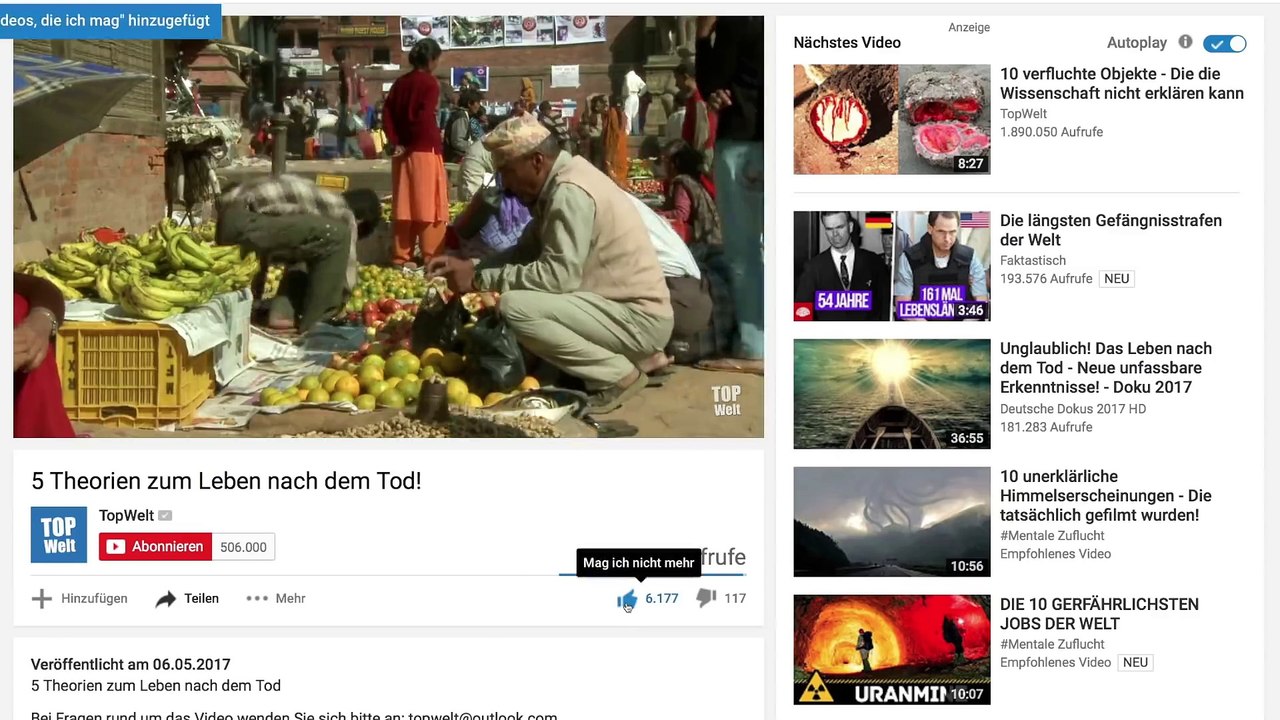
Task: Click the TopWelt channel avatar
Action: point(59,535)
